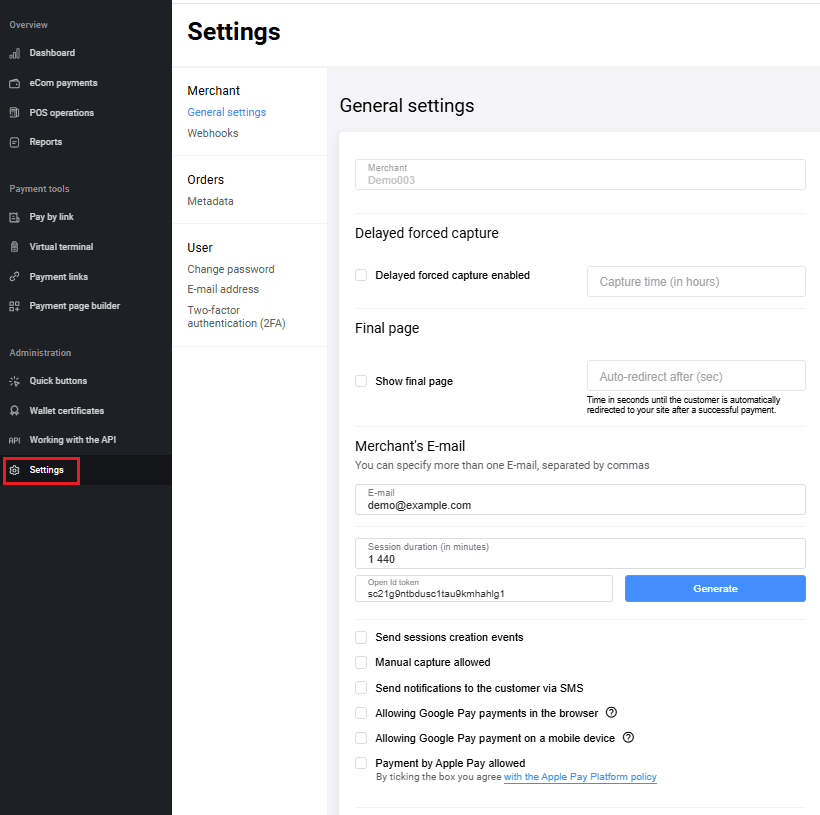Open Webhooks settings section

coord(213,133)
